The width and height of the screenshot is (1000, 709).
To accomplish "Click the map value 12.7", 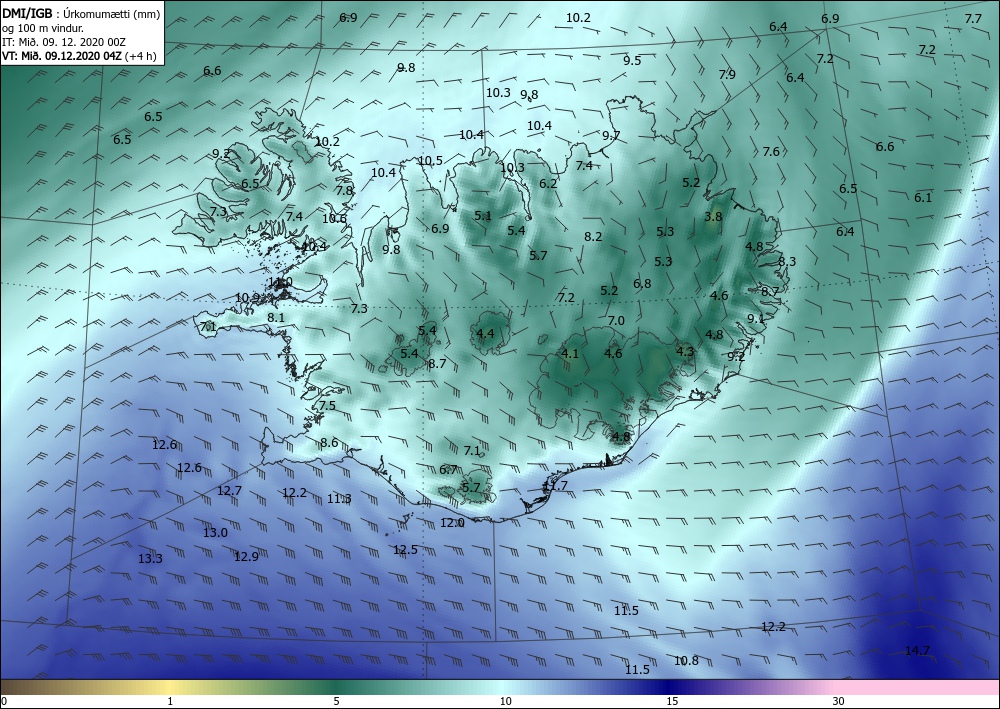I will (x=230, y=490).
